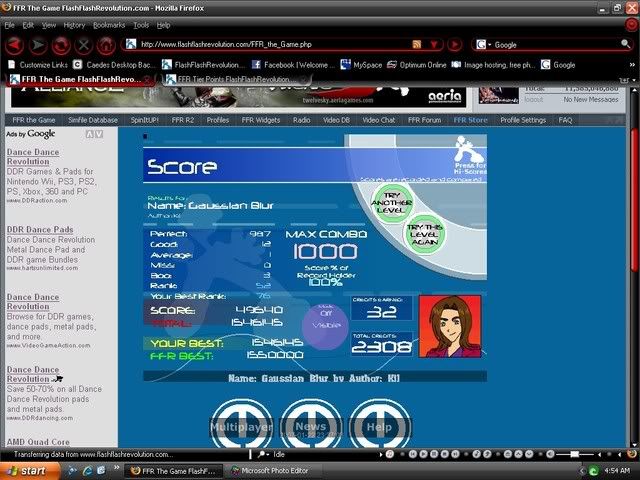Screen dimensions: 640x480
Task: Click the Forward navigation button
Action: (x=39, y=45)
